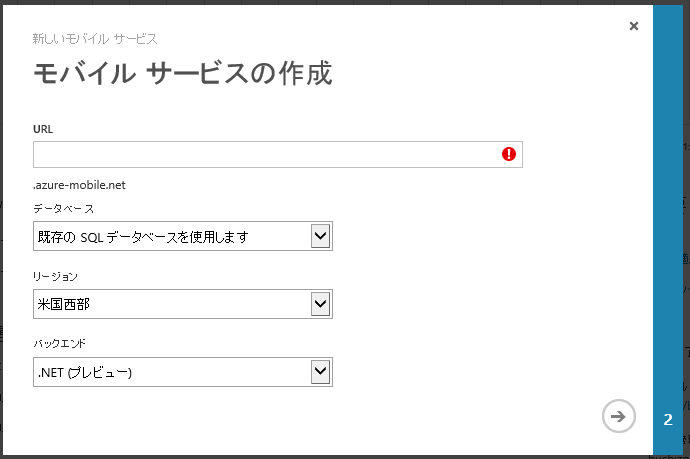Click the 新しいモバイル サービス subtitle
Image resolution: width=690 pixels, height=459 pixels.
click(x=95, y=39)
